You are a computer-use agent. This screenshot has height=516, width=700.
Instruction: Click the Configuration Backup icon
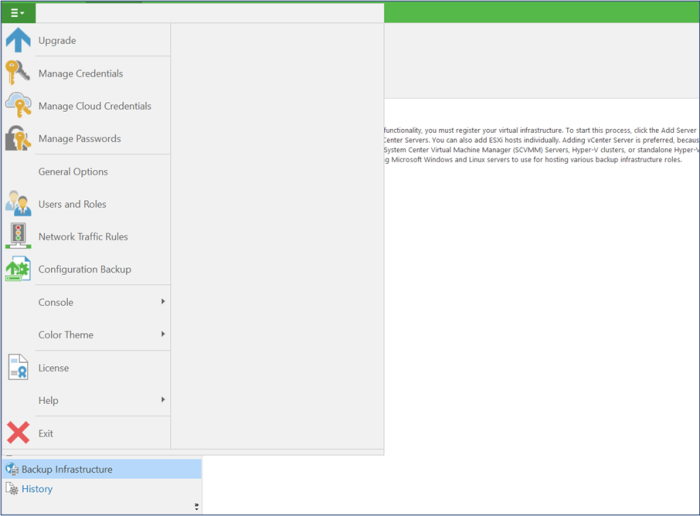(18, 269)
